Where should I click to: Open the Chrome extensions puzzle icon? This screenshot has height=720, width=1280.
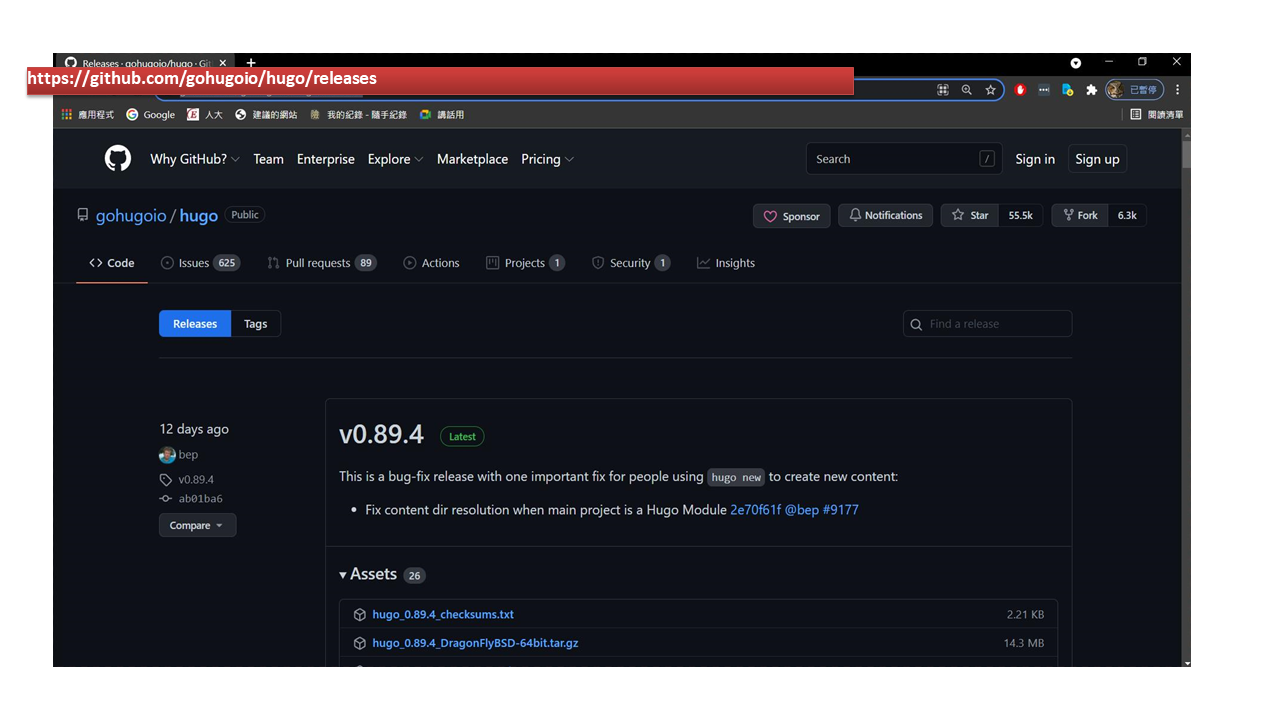coord(1091,90)
